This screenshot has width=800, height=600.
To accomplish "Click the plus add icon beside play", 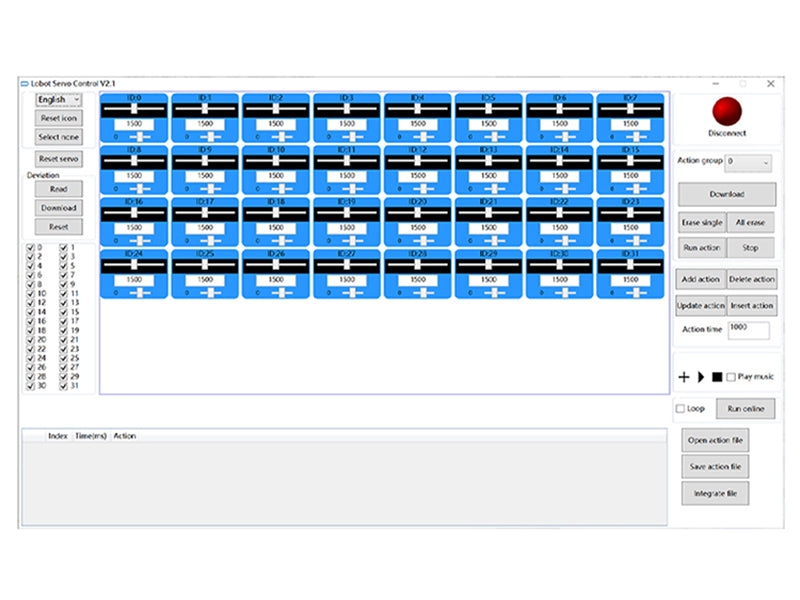I will tap(684, 377).
